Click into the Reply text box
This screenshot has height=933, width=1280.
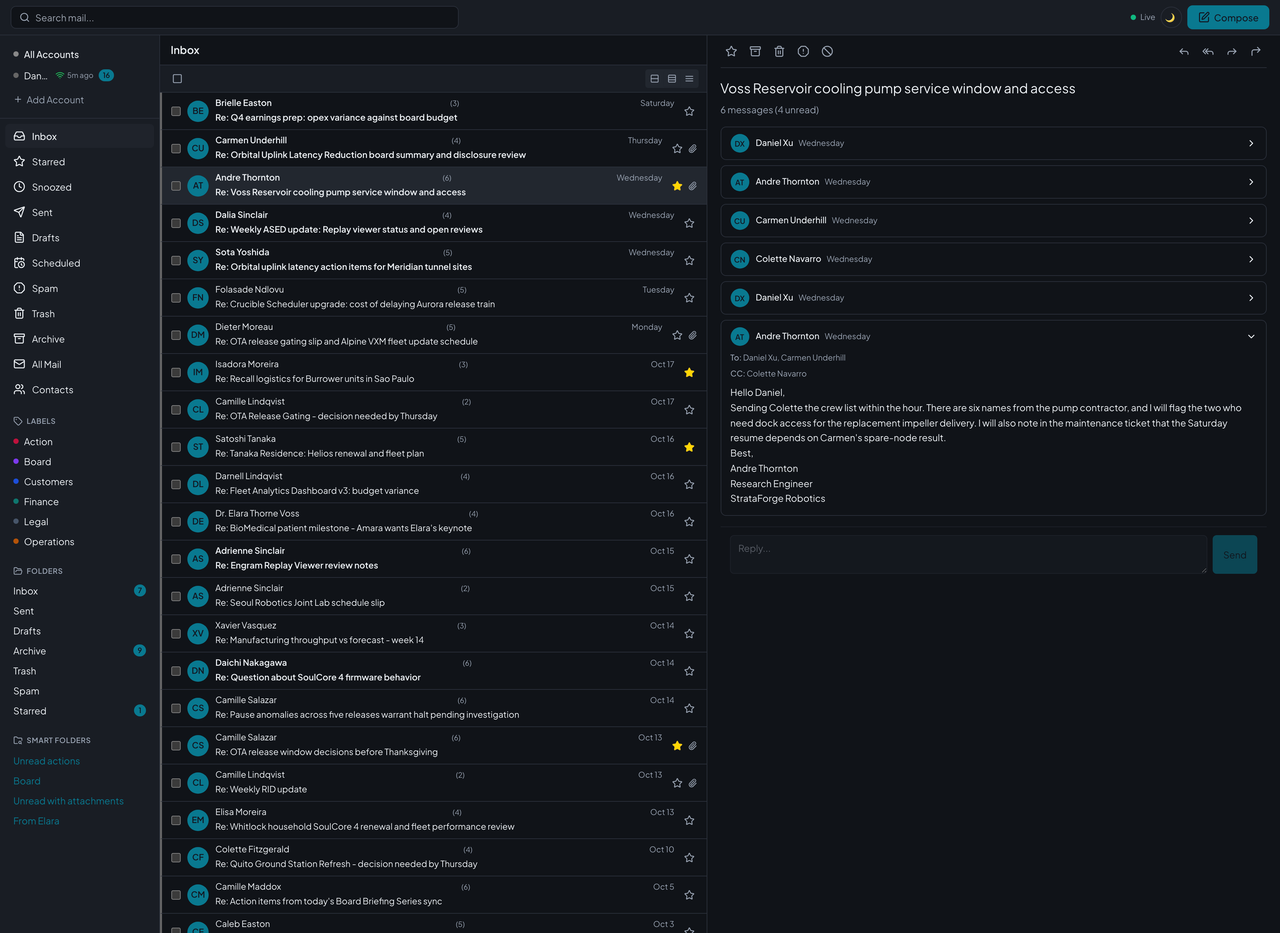[968, 554]
